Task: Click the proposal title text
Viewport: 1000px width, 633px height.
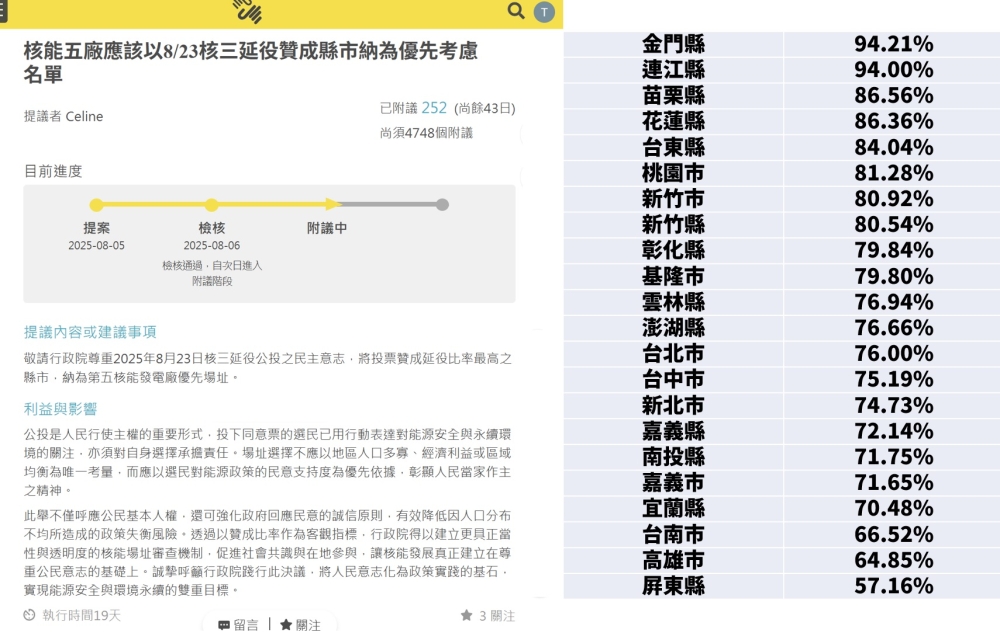Action: point(250,62)
